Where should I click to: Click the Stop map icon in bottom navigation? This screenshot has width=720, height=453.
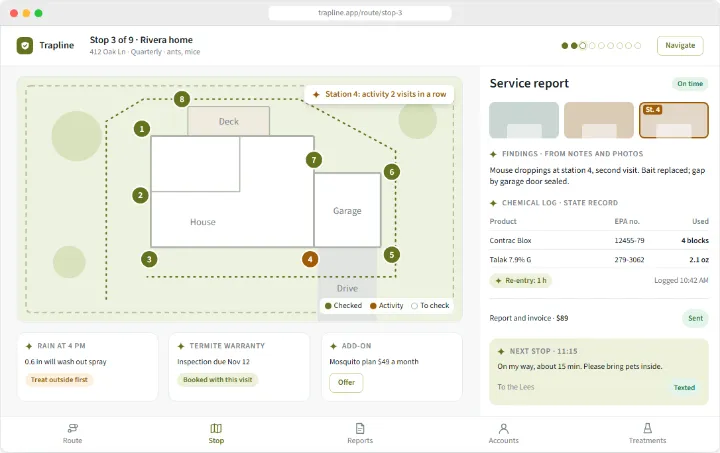(216, 428)
